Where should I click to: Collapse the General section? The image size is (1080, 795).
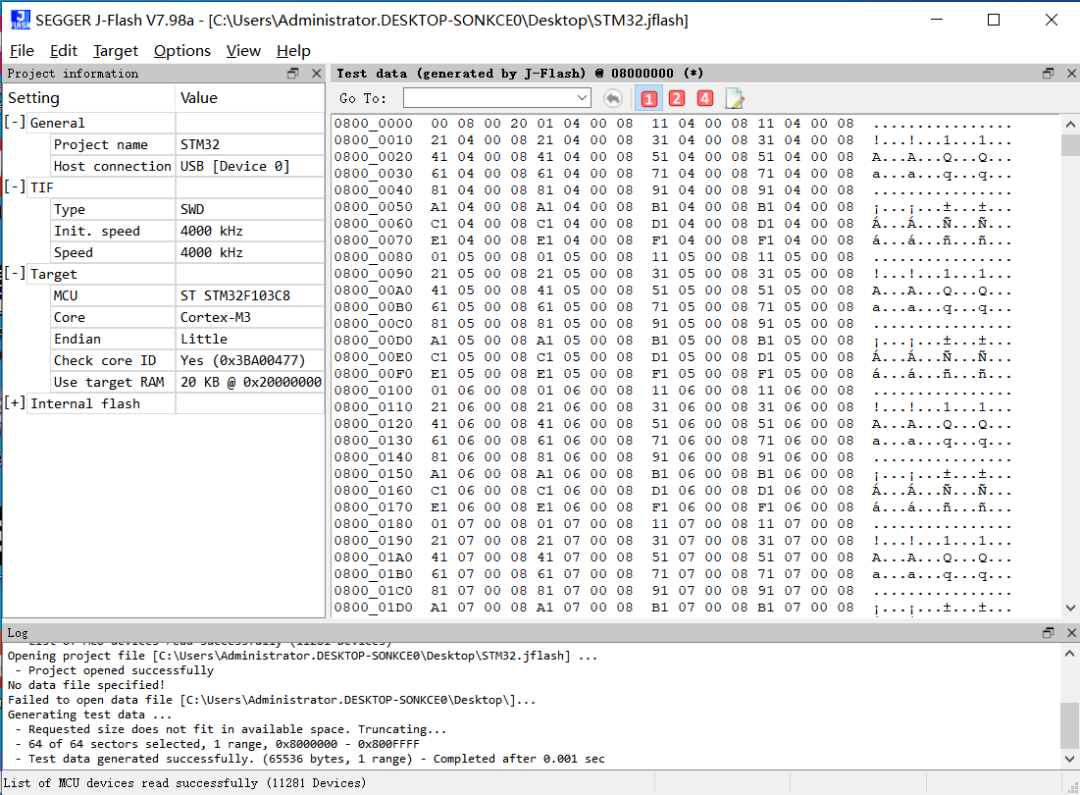pos(14,122)
